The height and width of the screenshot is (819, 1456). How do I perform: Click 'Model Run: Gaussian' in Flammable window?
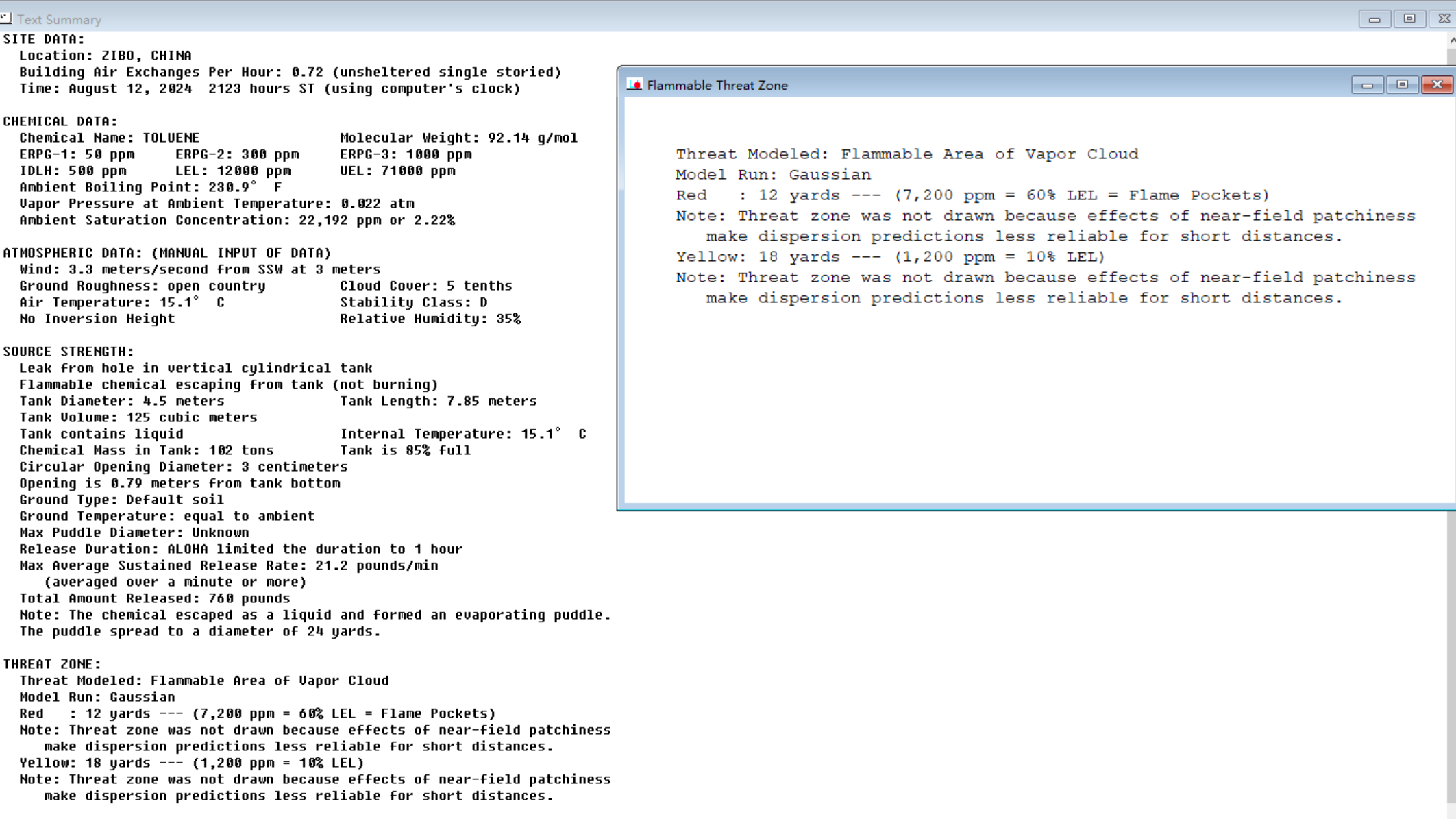pos(773,175)
